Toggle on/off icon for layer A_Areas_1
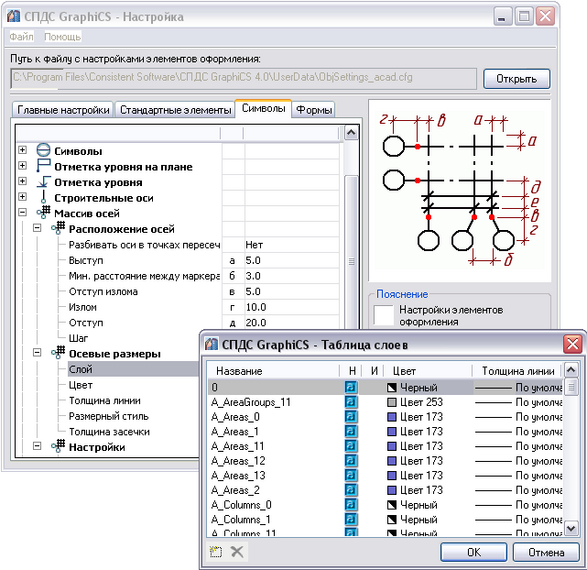 351,431
